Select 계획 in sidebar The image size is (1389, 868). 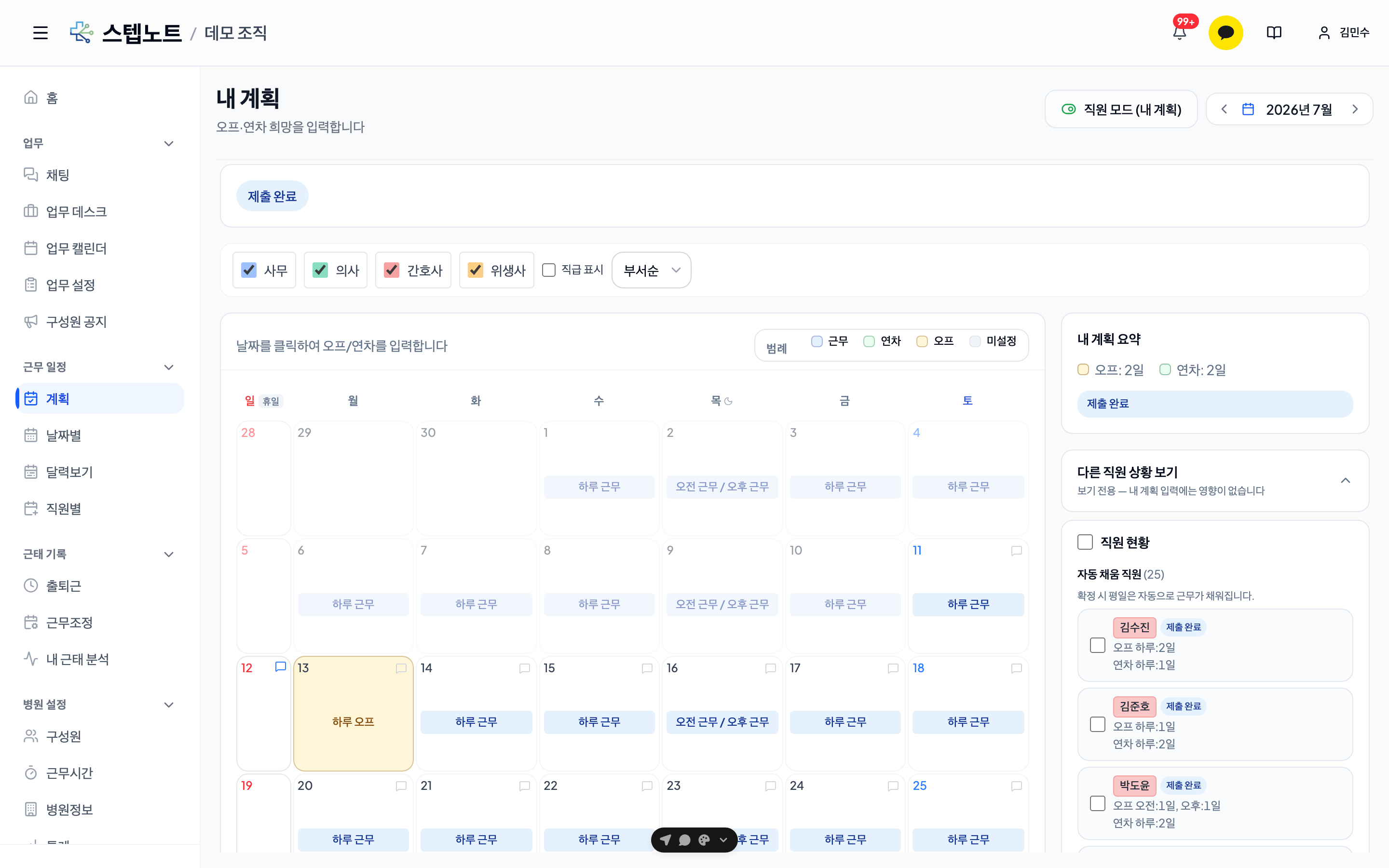pyautogui.click(x=100, y=398)
